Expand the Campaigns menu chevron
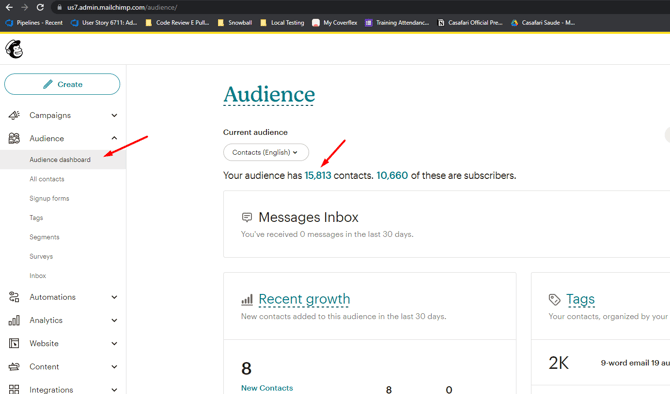 114,115
